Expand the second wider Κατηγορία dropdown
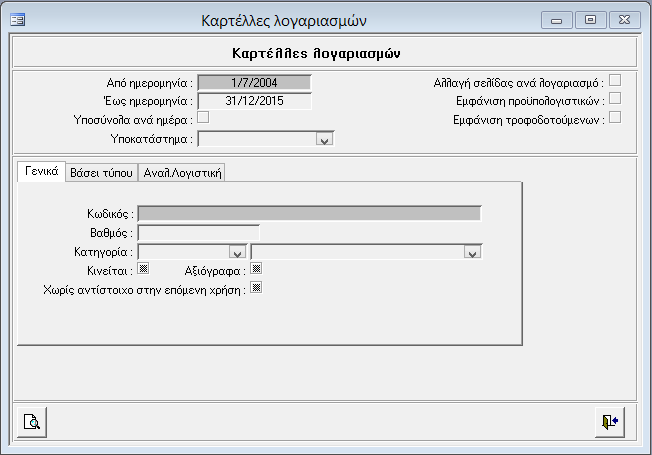Image resolution: width=652 pixels, height=455 pixels. point(474,251)
